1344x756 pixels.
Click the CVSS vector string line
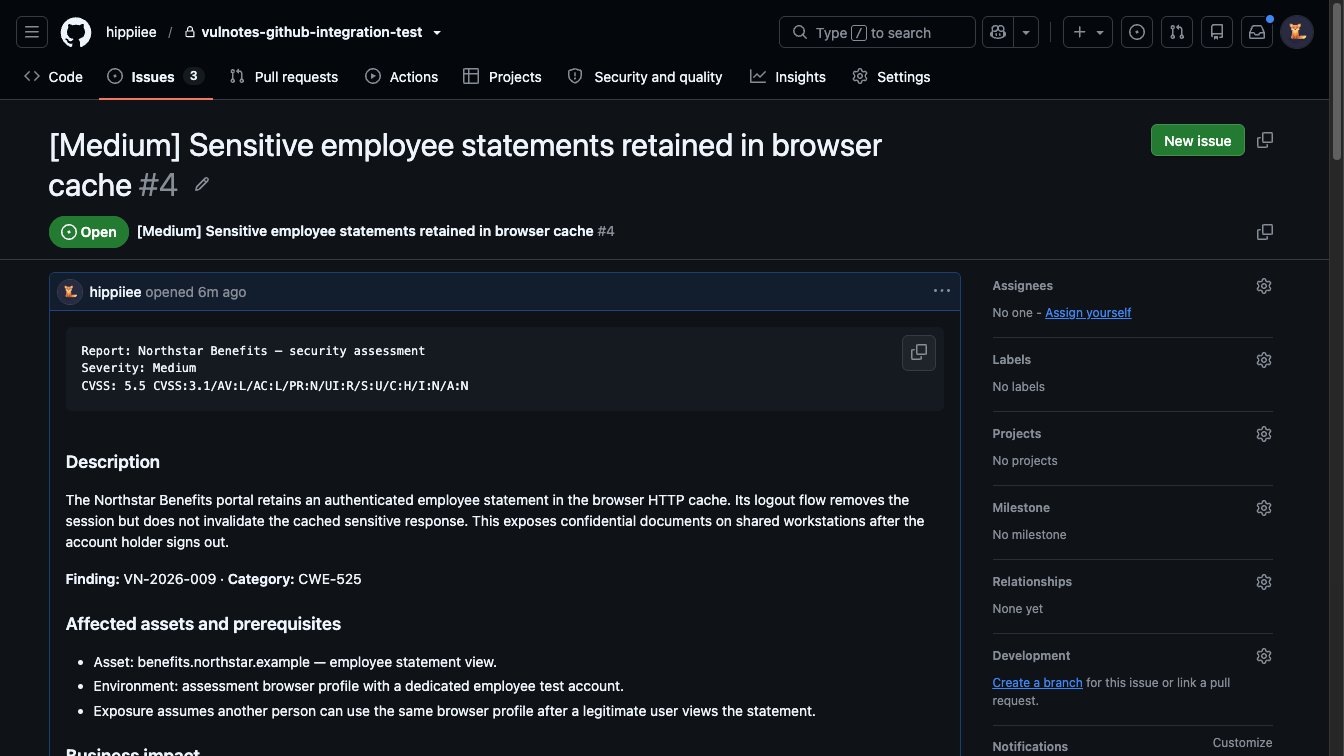(x=275, y=385)
